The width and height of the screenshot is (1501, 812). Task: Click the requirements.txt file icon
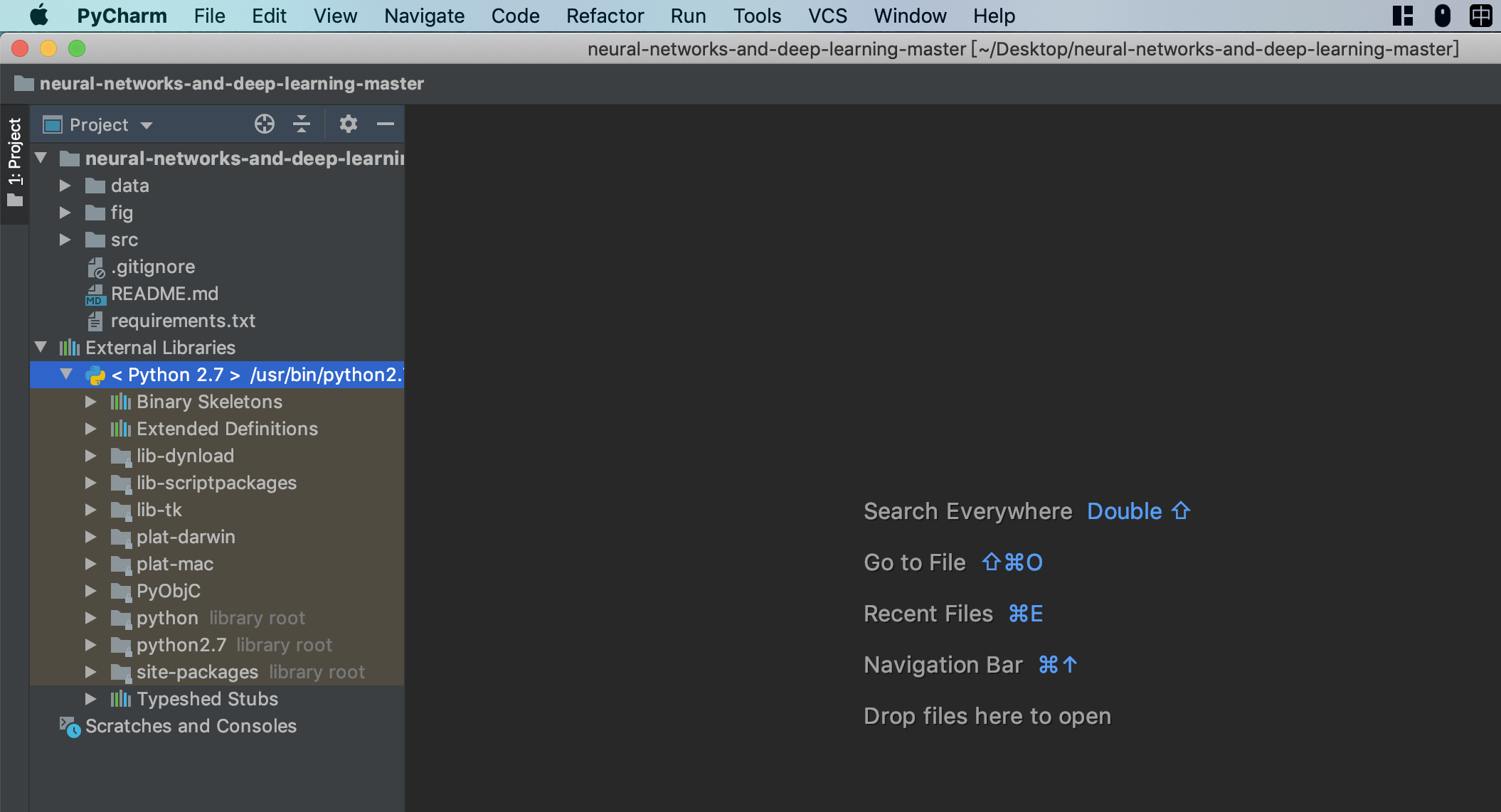click(x=95, y=321)
